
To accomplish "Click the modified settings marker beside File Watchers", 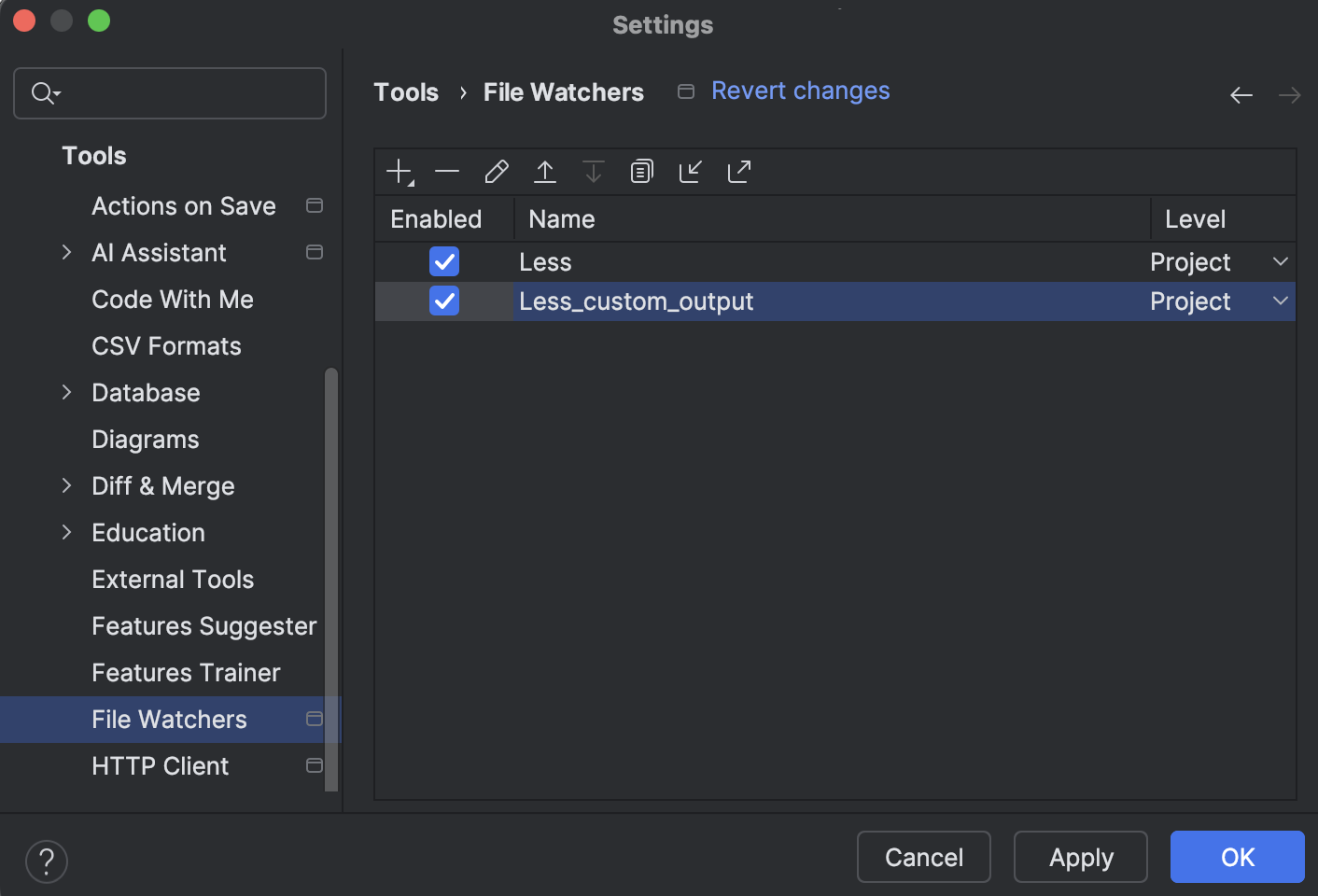I will 315,720.
